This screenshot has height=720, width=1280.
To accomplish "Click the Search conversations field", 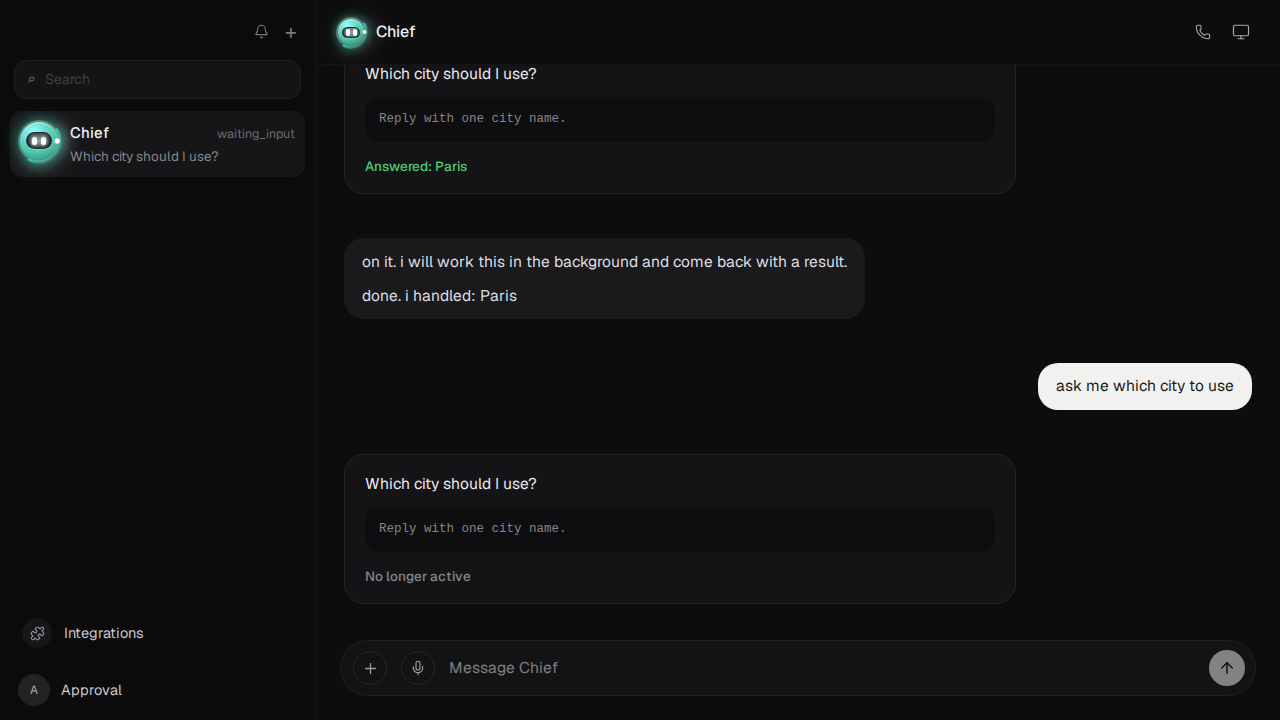I will tap(157, 79).
